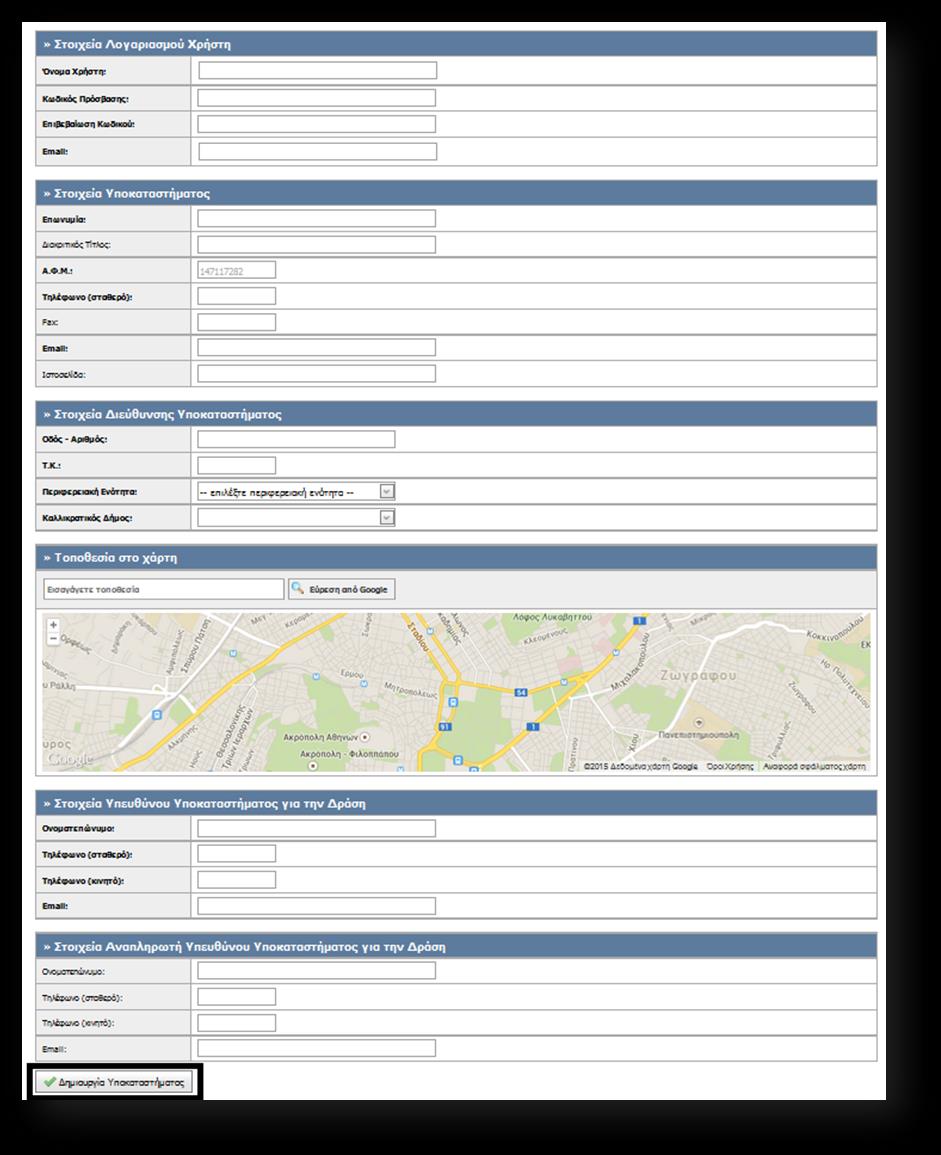The width and height of the screenshot is (941, 1155).
Task: Open the Όροι Χρήσης map link
Action: tap(730, 767)
